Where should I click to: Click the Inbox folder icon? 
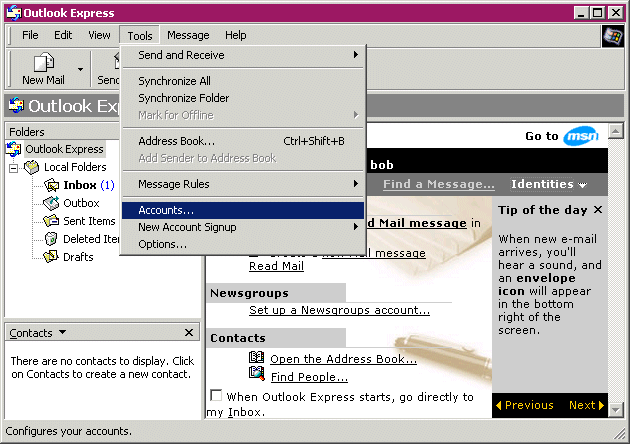[x=51, y=185]
